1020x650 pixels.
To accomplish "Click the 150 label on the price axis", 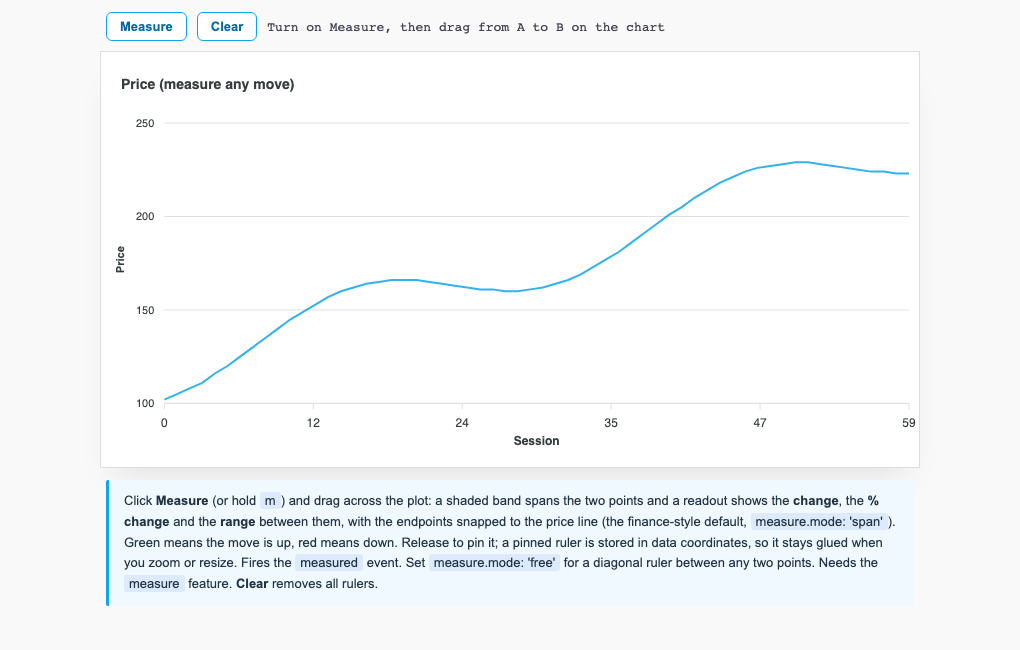I will coord(145,310).
